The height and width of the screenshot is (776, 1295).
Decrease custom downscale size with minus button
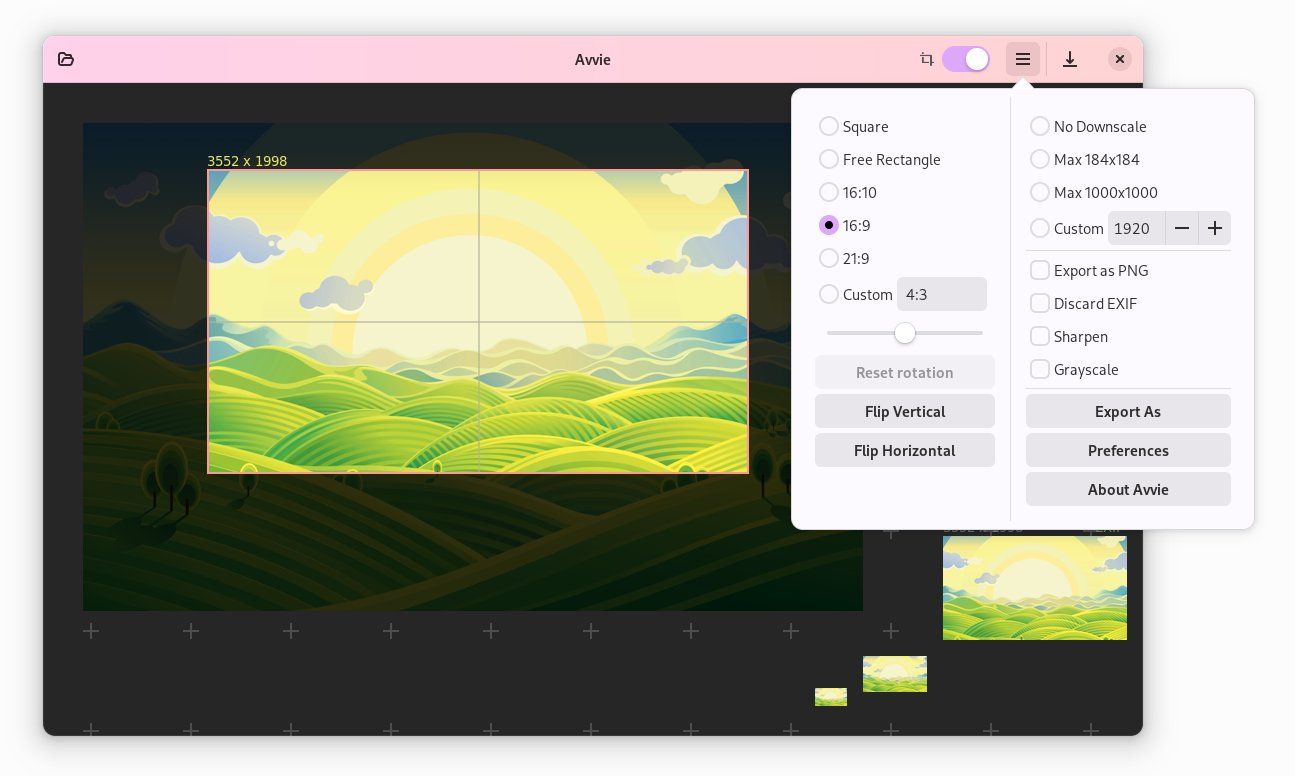(1182, 228)
